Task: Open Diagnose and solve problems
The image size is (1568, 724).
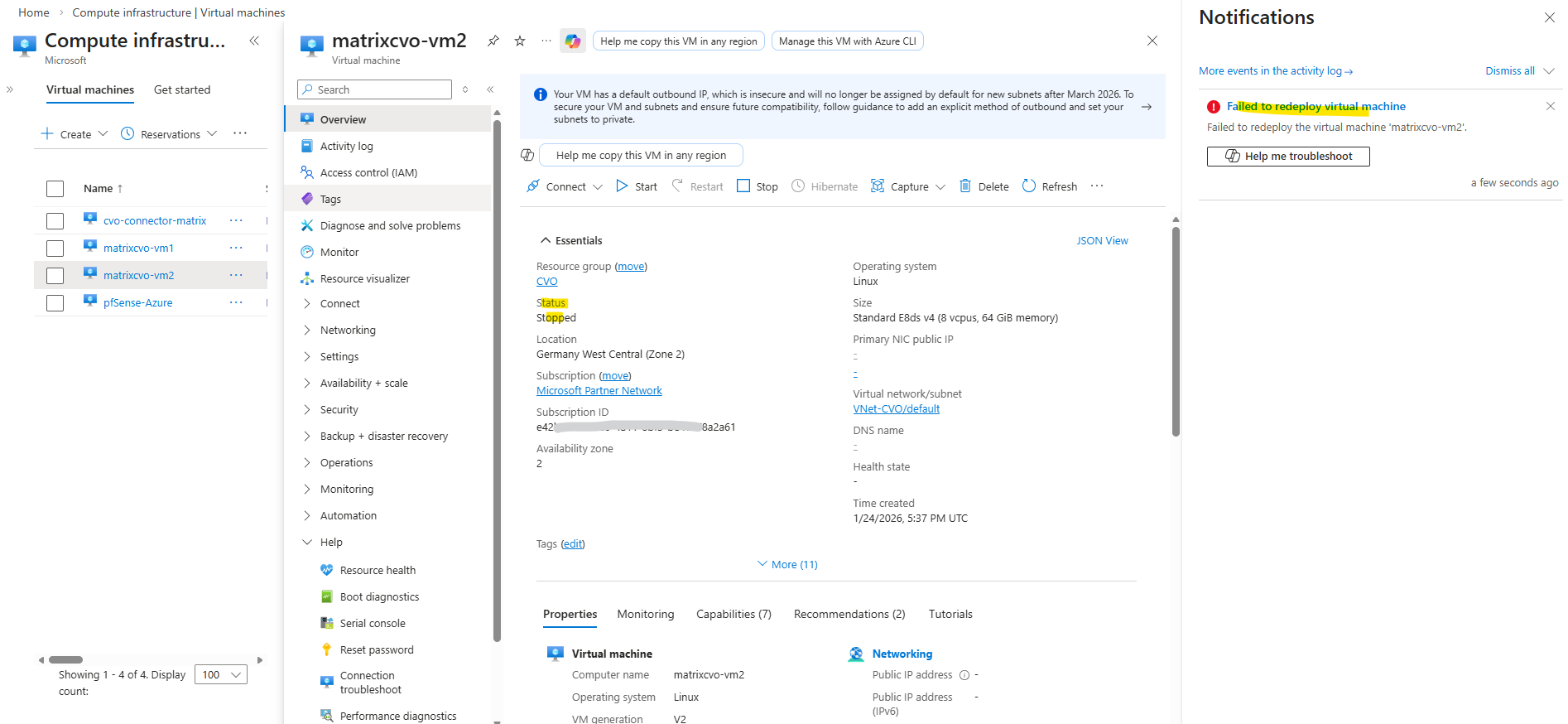Action: point(390,226)
